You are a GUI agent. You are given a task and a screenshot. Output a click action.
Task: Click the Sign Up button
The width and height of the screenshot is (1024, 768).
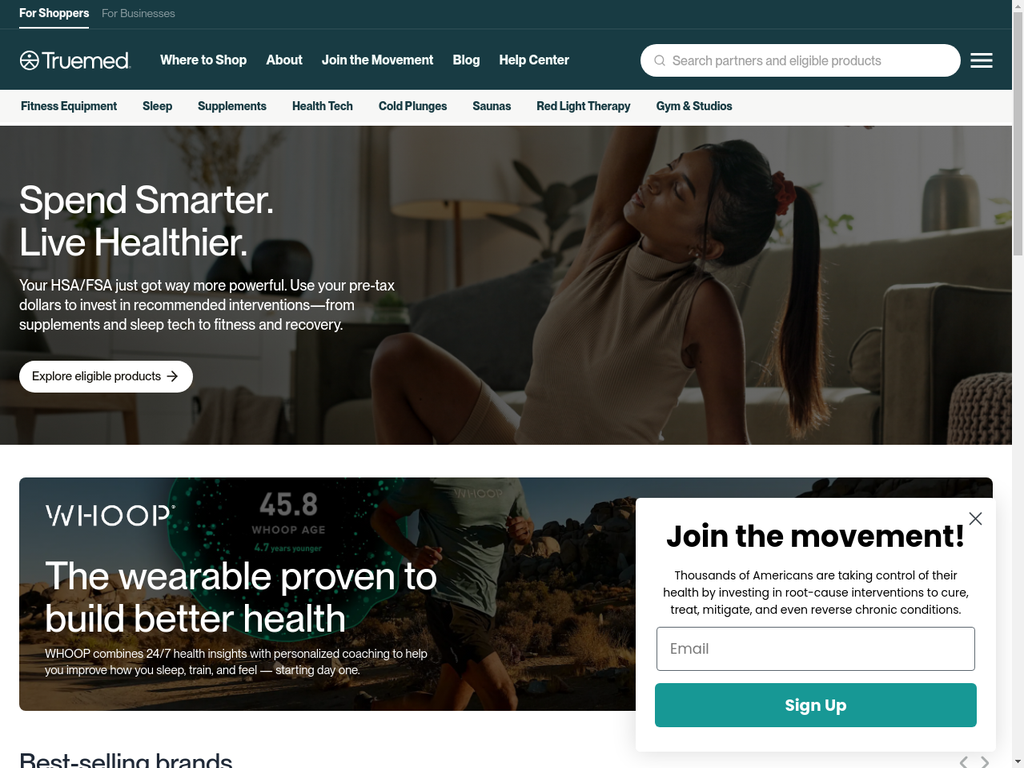816,705
